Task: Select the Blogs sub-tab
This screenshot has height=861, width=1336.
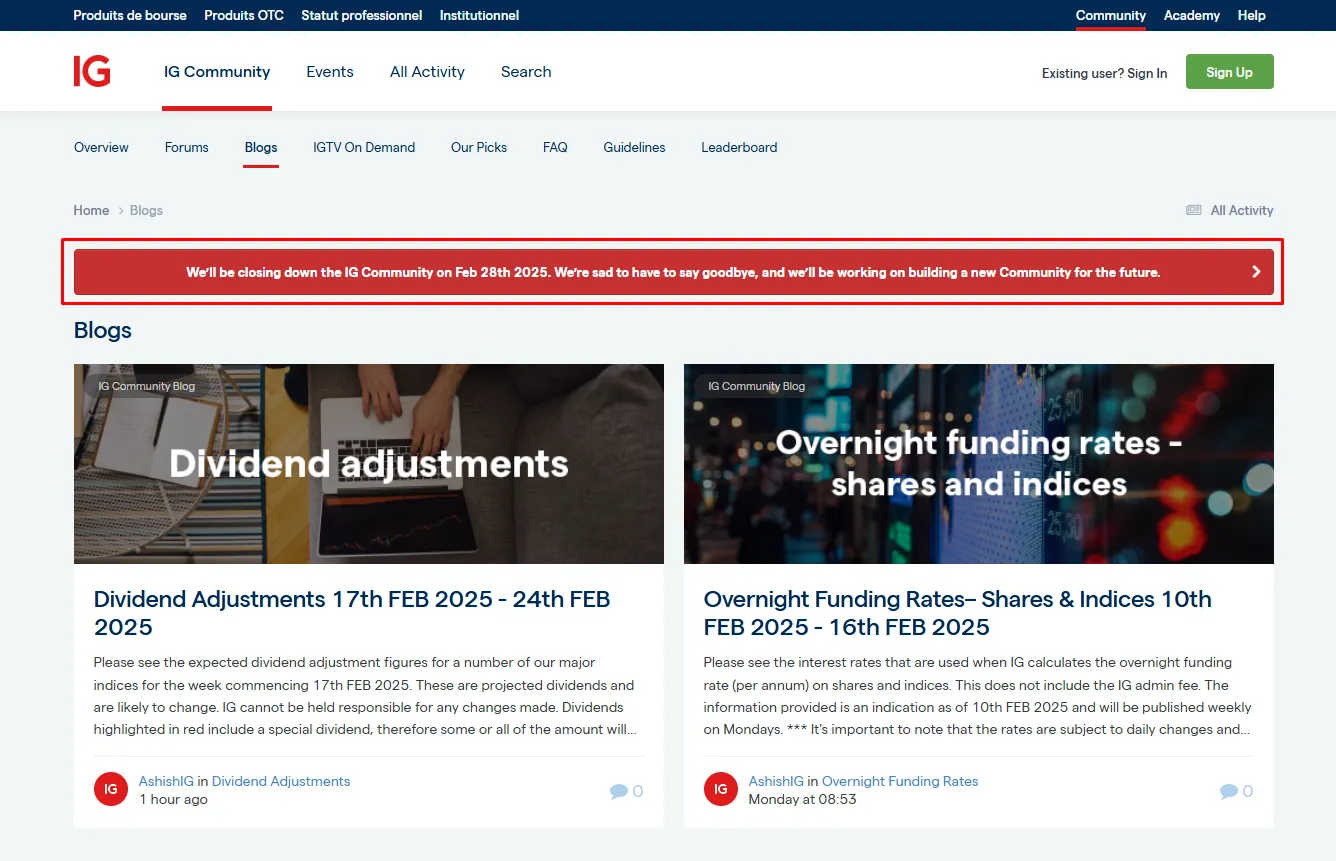Action: coord(261,147)
